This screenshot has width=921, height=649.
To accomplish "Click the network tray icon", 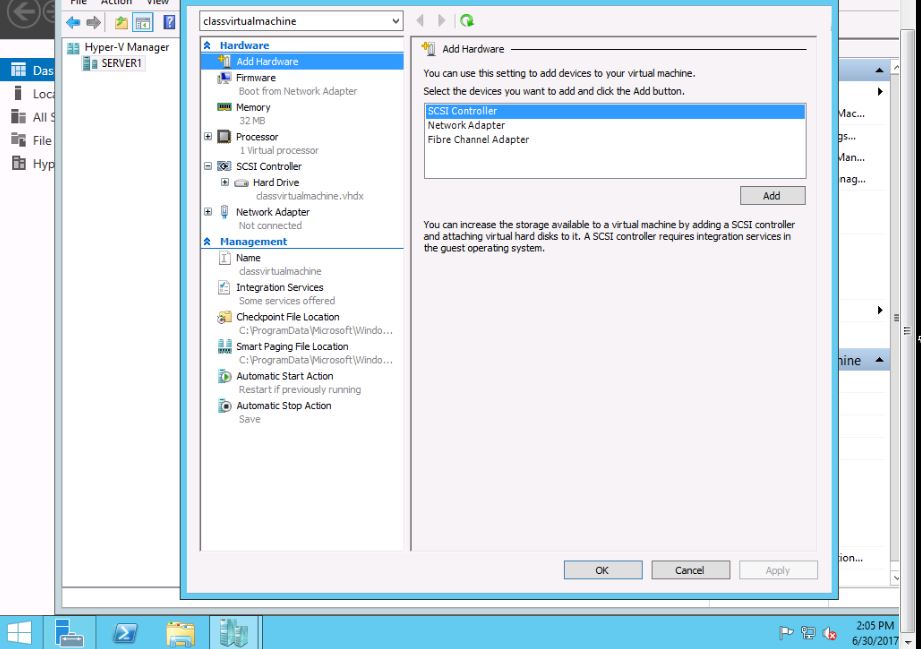I will [808, 633].
